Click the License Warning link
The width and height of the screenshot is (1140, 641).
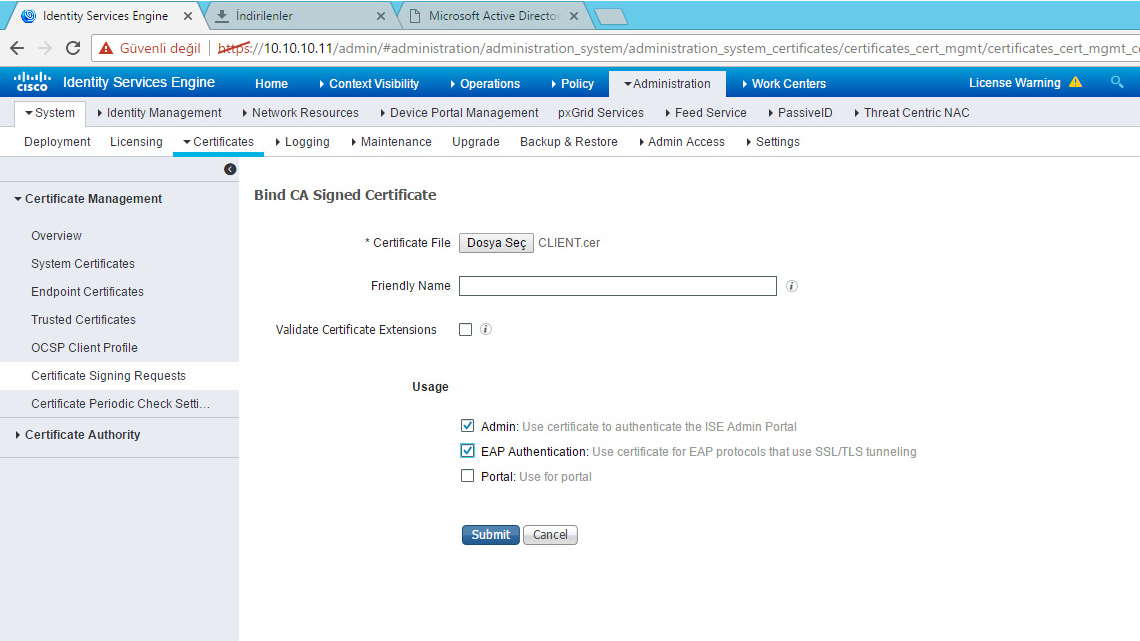pos(1014,83)
